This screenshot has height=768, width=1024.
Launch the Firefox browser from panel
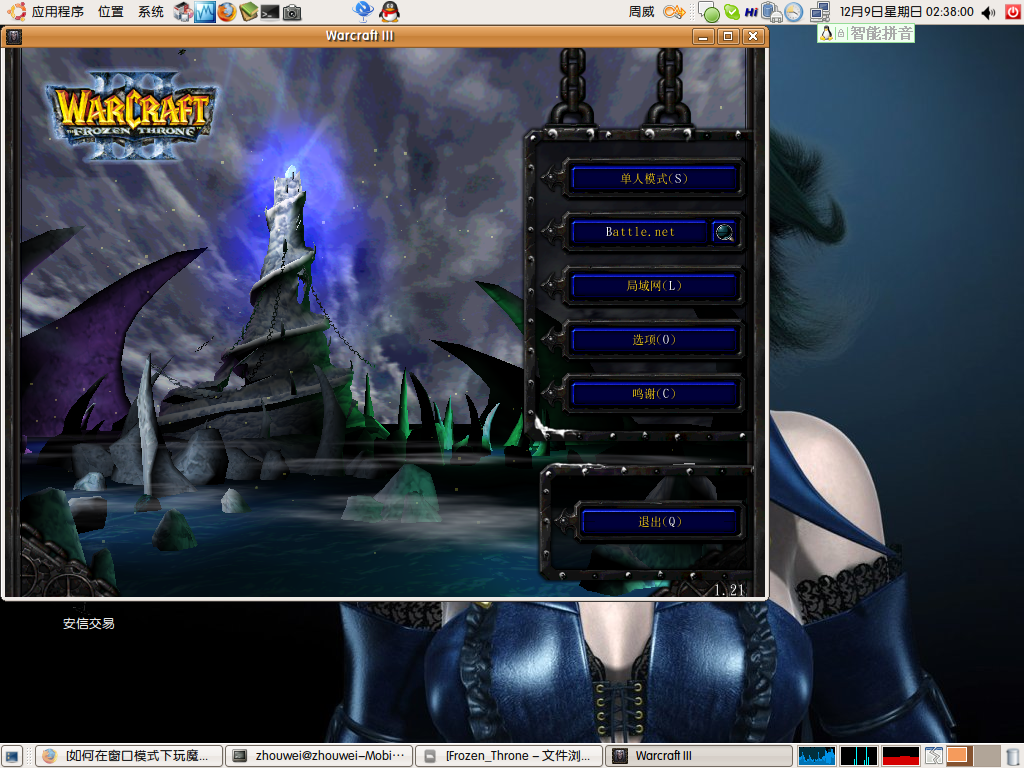tap(227, 12)
